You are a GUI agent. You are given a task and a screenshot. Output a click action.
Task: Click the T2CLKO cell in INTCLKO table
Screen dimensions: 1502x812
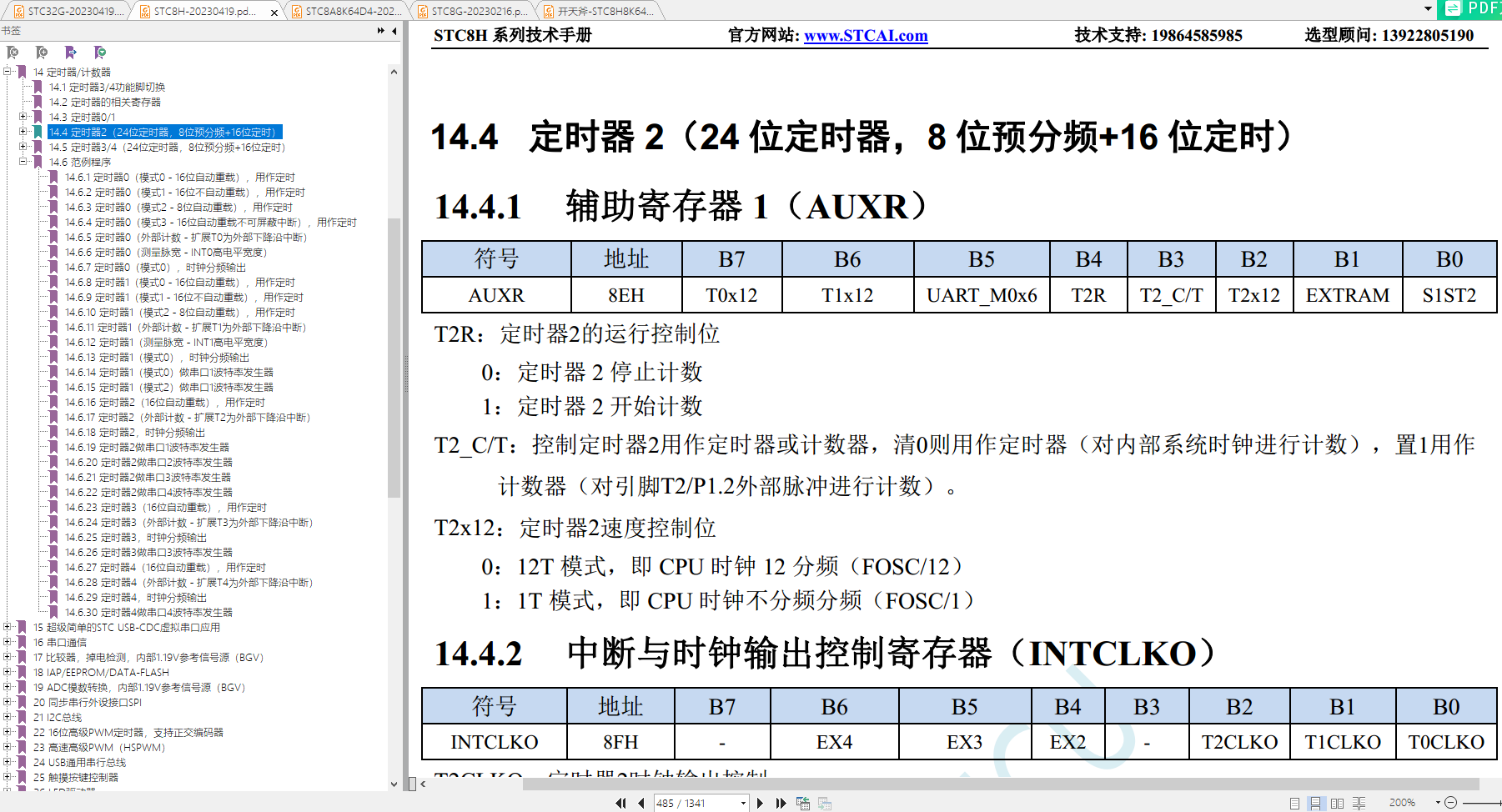click(1239, 741)
